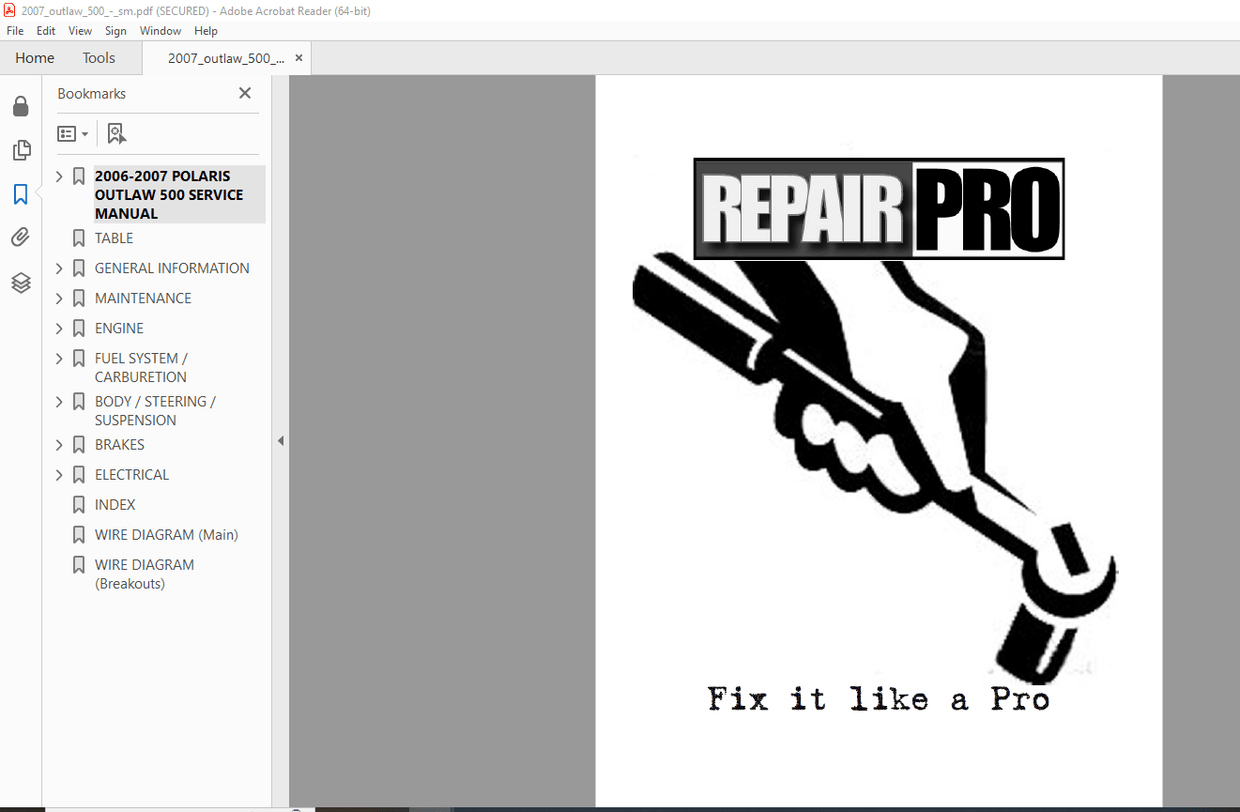Select the WIRE DIAGRAM (Main) bookmark
Image resolution: width=1240 pixels, height=812 pixels.
(x=166, y=534)
